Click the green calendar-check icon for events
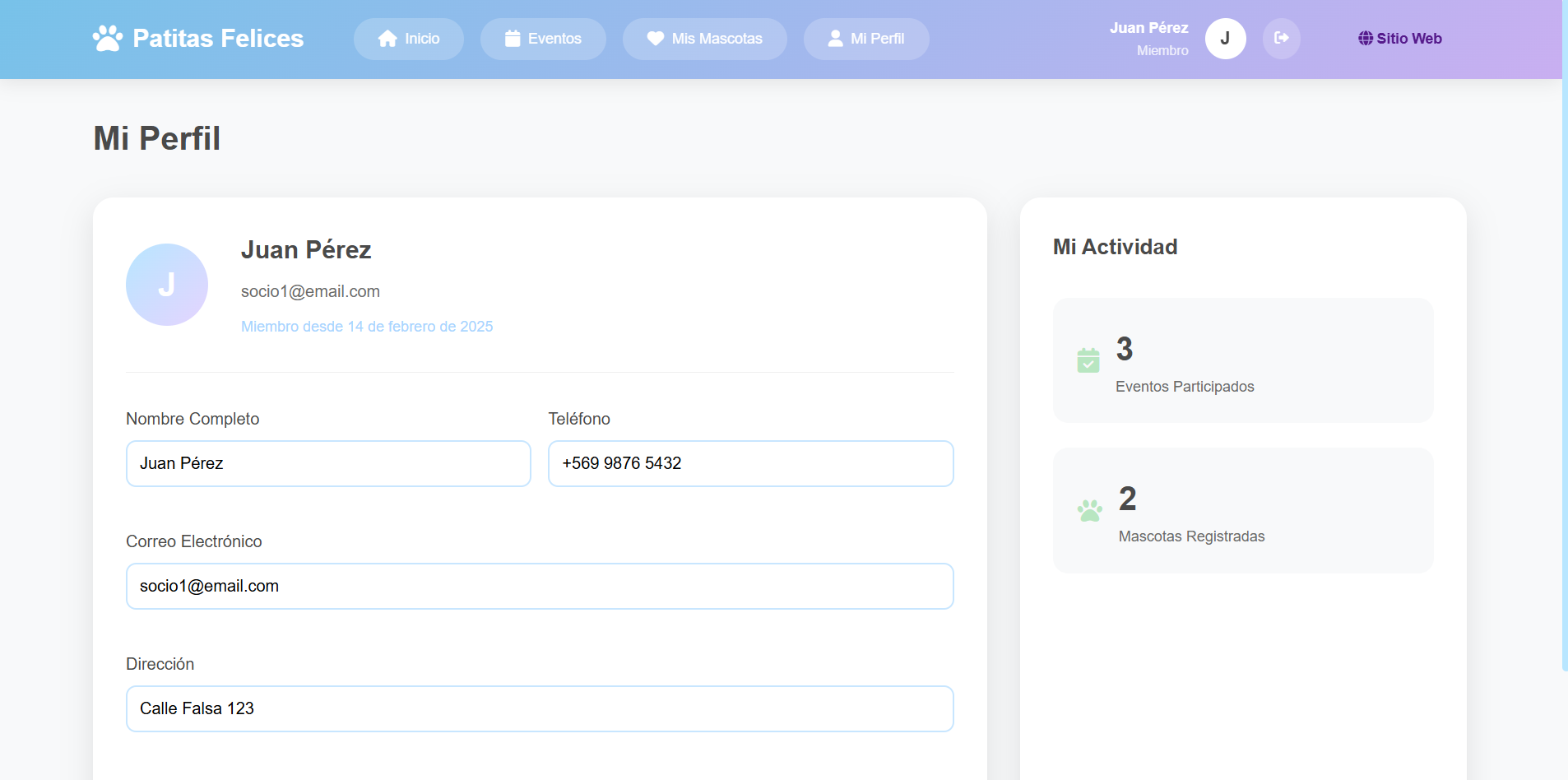The height and width of the screenshot is (780, 1568). coord(1088,360)
